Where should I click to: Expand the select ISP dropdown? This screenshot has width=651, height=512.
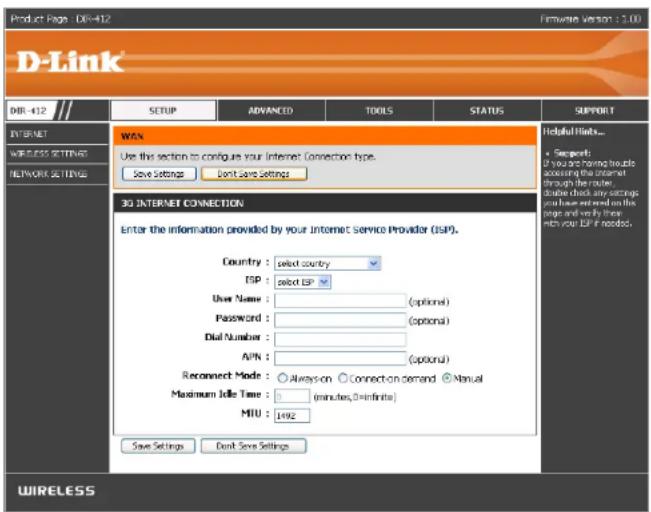pos(302,282)
